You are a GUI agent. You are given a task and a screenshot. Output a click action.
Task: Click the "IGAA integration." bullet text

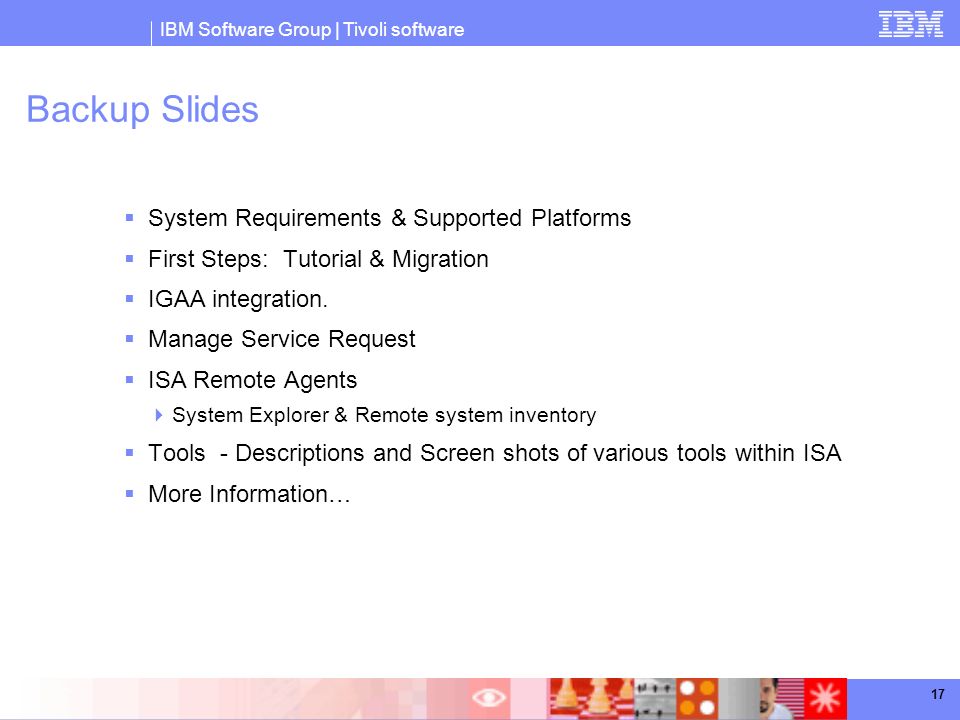coord(238,299)
